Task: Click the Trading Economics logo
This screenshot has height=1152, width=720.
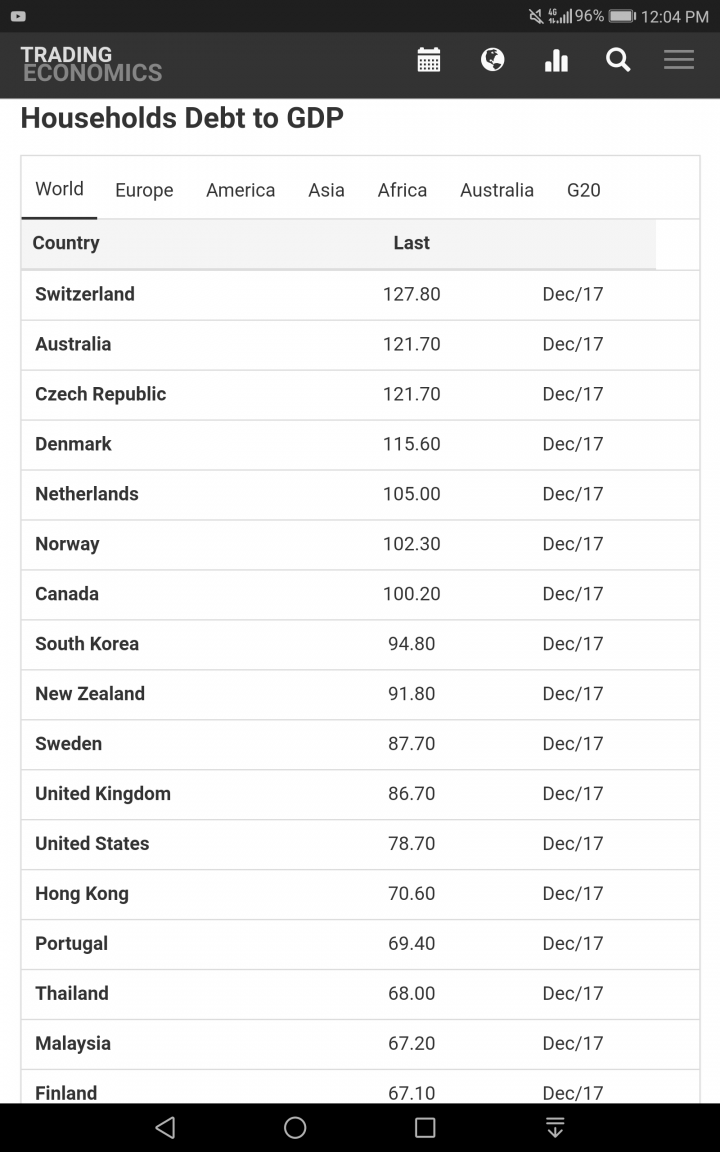Action: click(91, 64)
